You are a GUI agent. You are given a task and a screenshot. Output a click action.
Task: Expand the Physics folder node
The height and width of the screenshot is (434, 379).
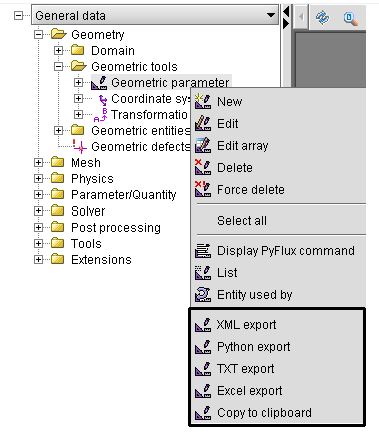click(39, 178)
